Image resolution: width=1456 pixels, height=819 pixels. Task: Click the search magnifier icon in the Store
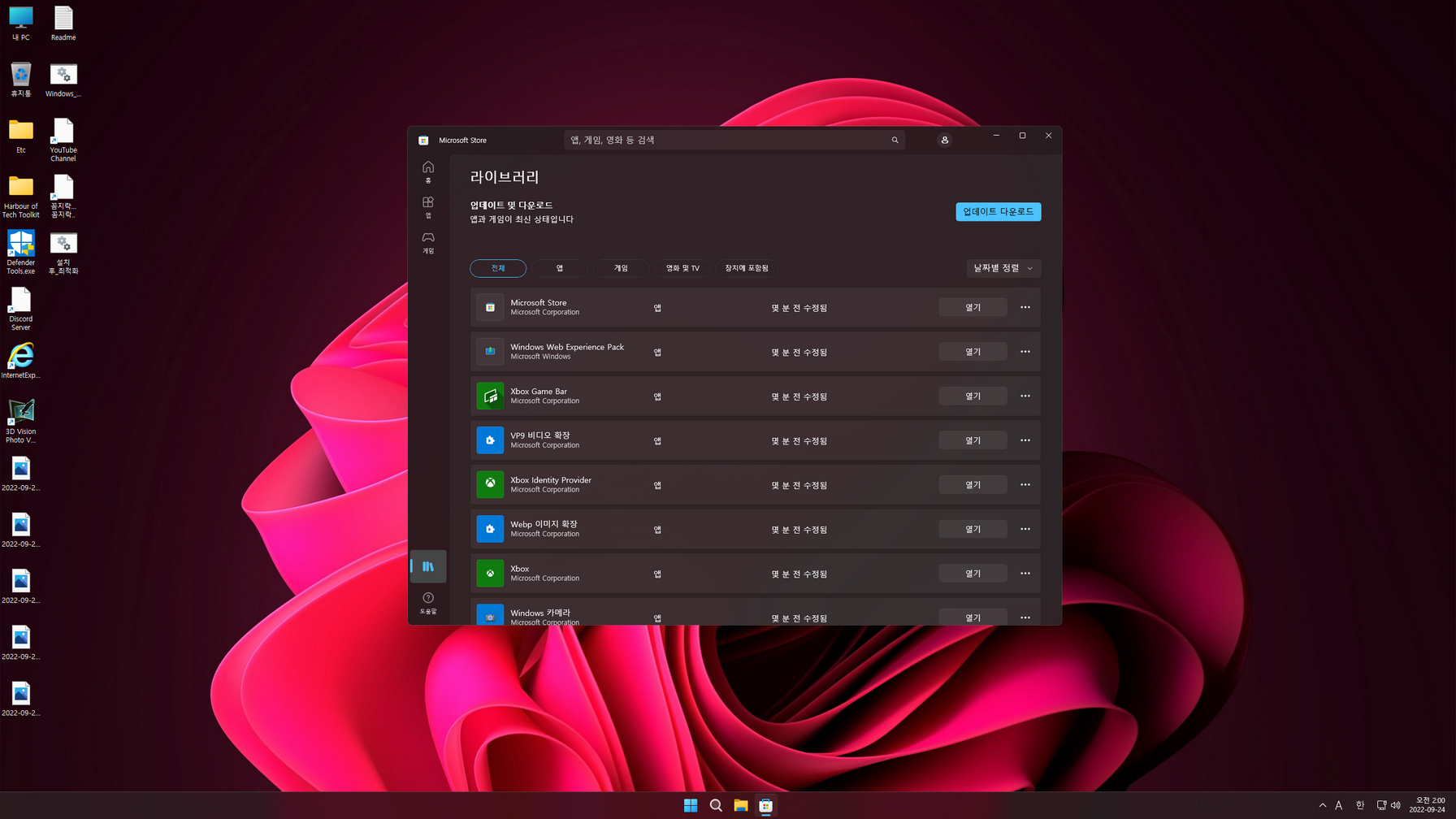tap(895, 140)
